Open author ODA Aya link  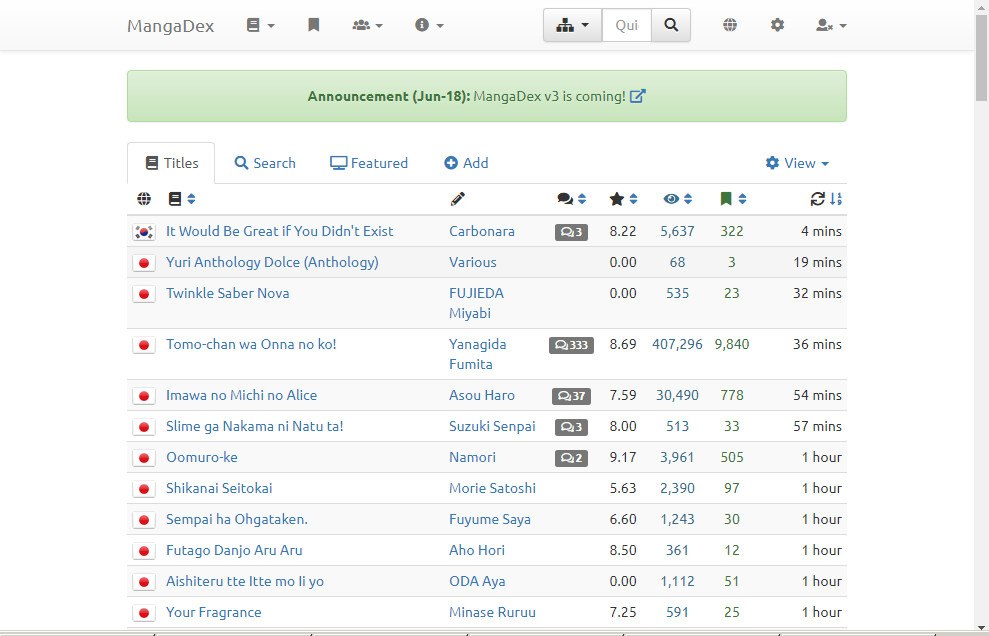[477, 581]
